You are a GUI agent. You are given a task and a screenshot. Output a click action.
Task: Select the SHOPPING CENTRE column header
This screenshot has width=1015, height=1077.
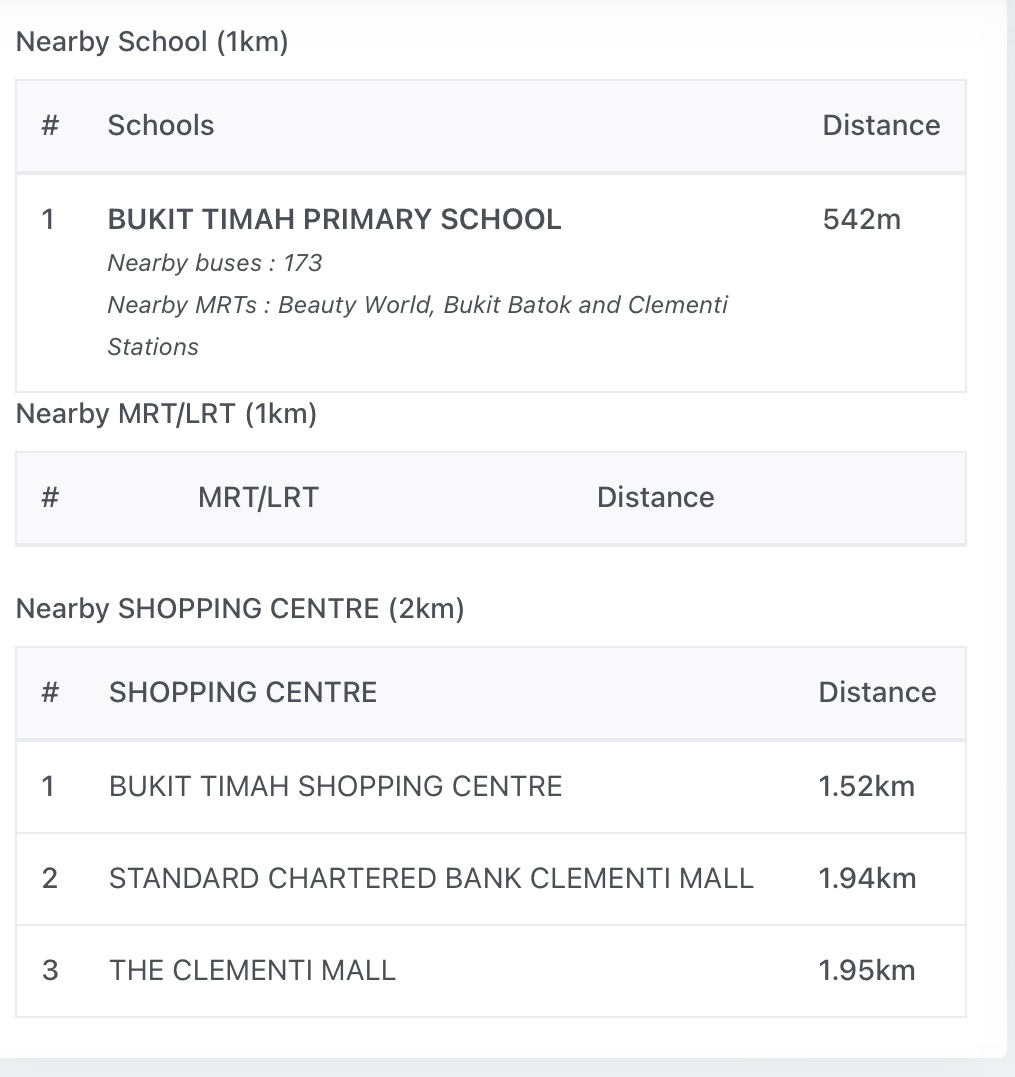coord(243,692)
